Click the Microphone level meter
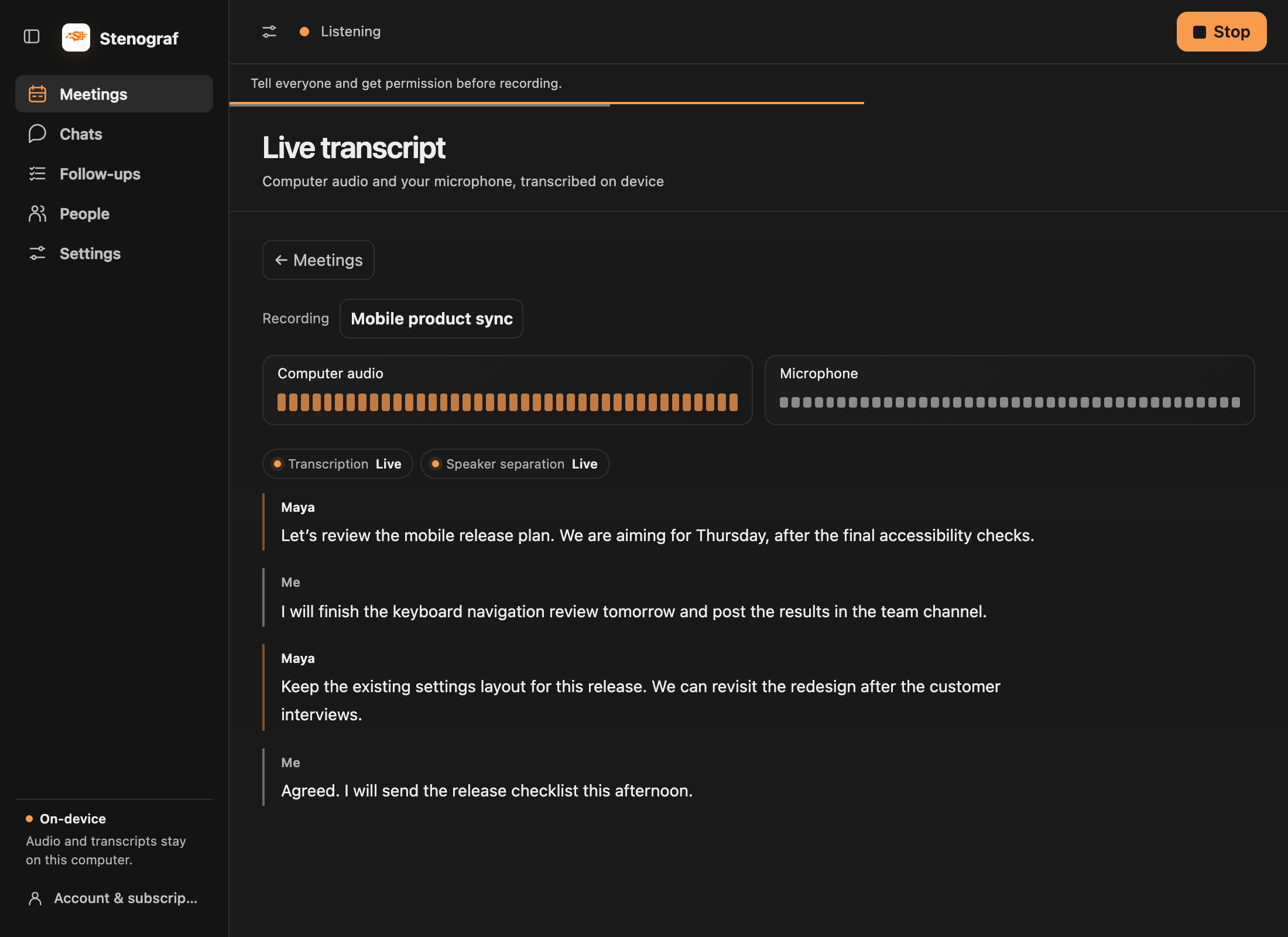1288x937 pixels. point(1010,402)
